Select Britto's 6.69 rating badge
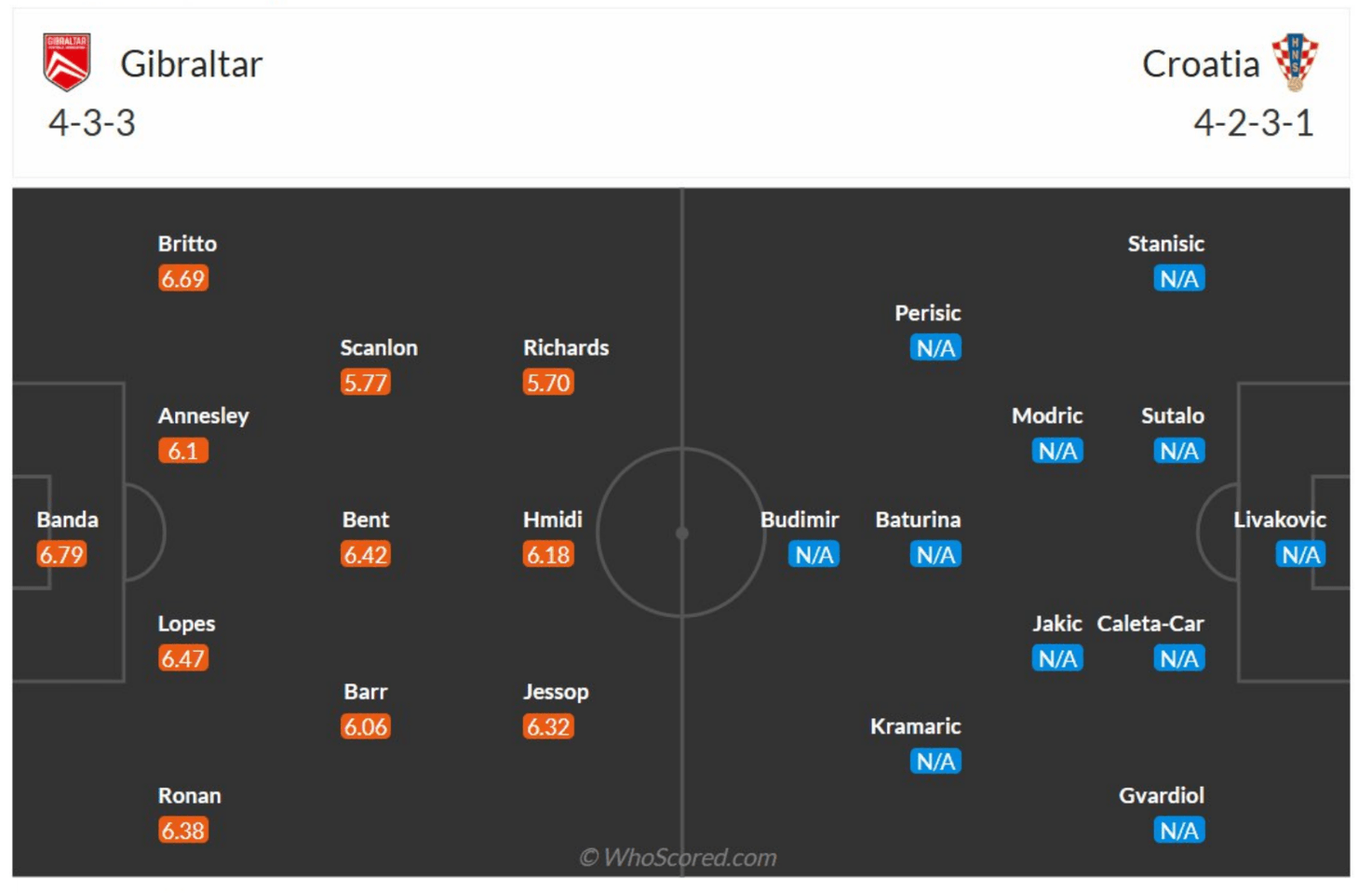 point(183,278)
